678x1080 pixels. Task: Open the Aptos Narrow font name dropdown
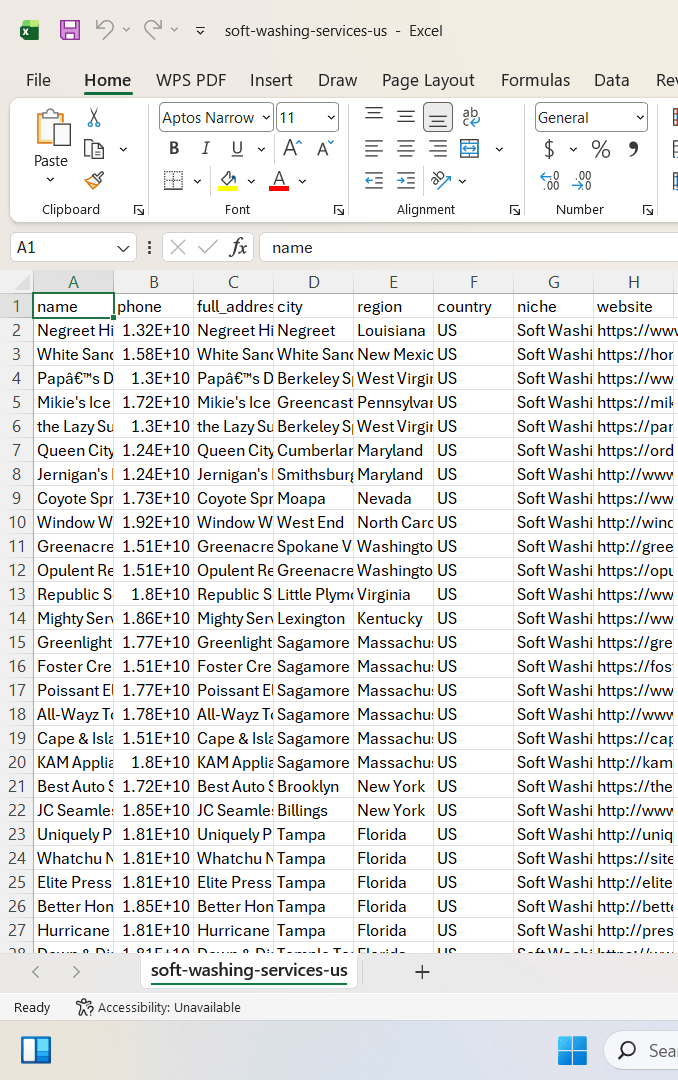pos(266,118)
